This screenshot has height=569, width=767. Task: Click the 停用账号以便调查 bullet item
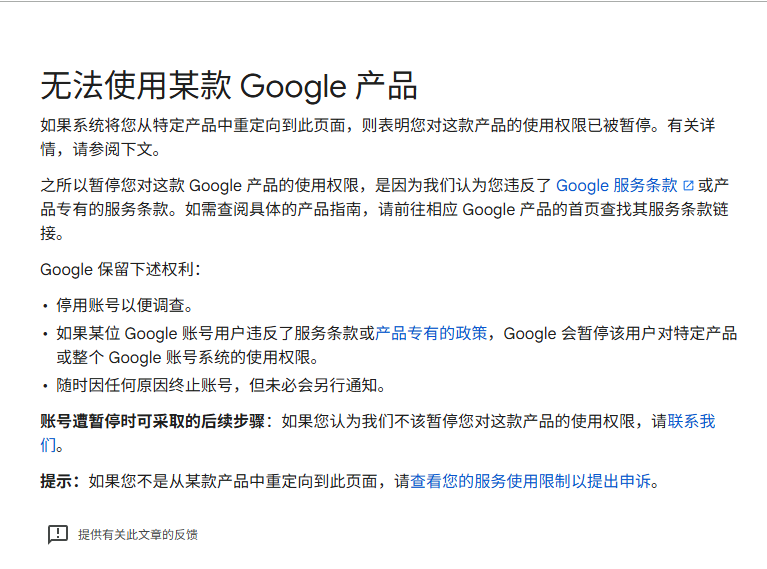coord(124,305)
